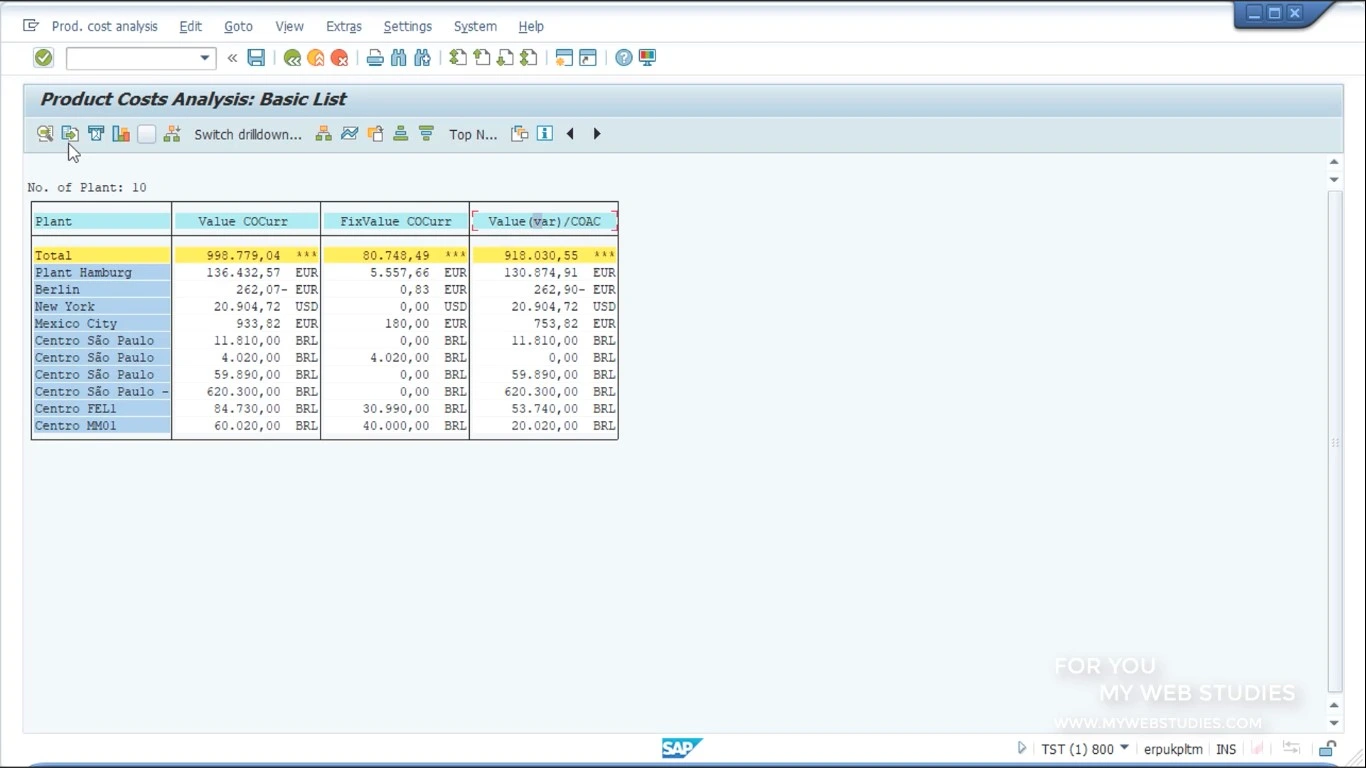Click the Print icon
This screenshot has width=1366, height=768.
click(375, 58)
